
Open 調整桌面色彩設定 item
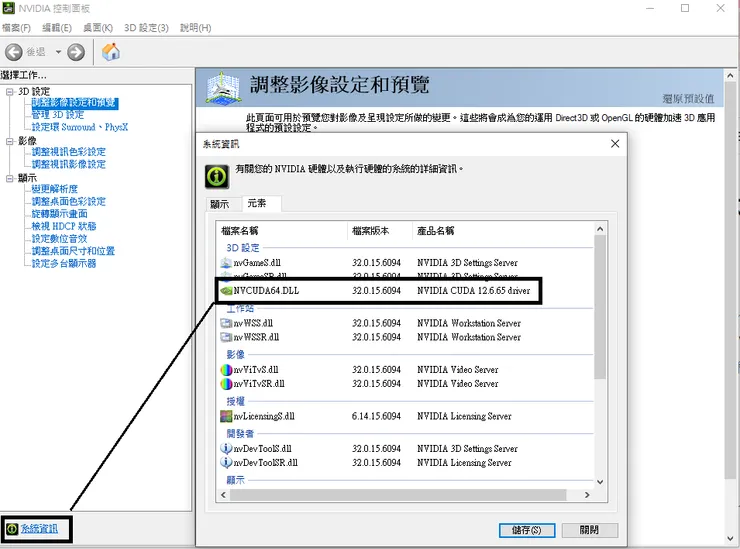(x=68, y=202)
